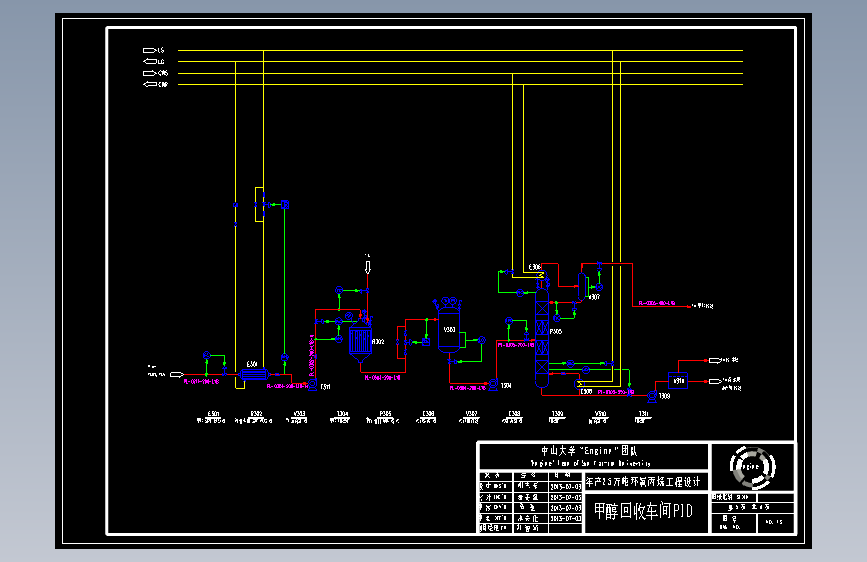Click the project name 年产25万吨环氧丙烷工程设计
Viewport: 867px width, 562px height.
click(x=643, y=482)
